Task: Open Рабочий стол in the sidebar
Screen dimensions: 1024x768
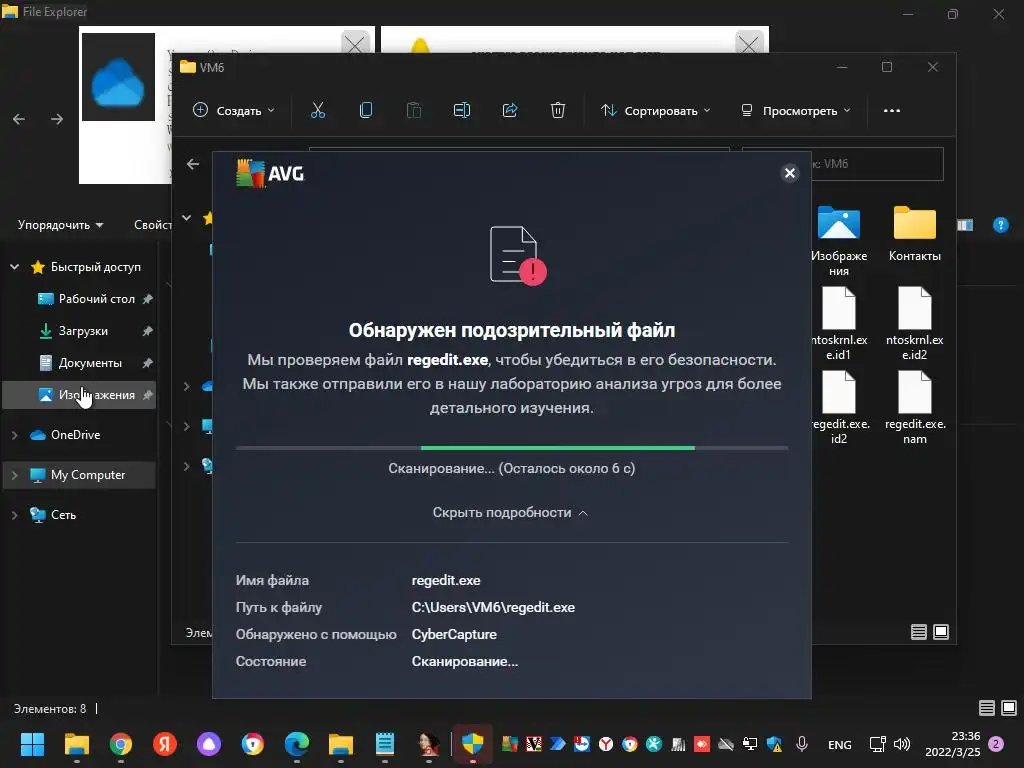Action: pos(96,298)
